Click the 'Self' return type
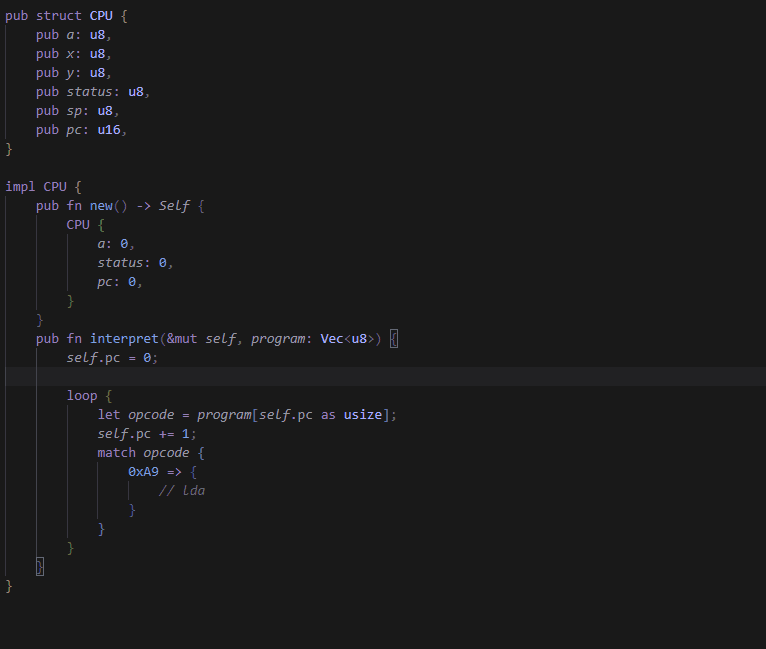 pyautogui.click(x=174, y=206)
